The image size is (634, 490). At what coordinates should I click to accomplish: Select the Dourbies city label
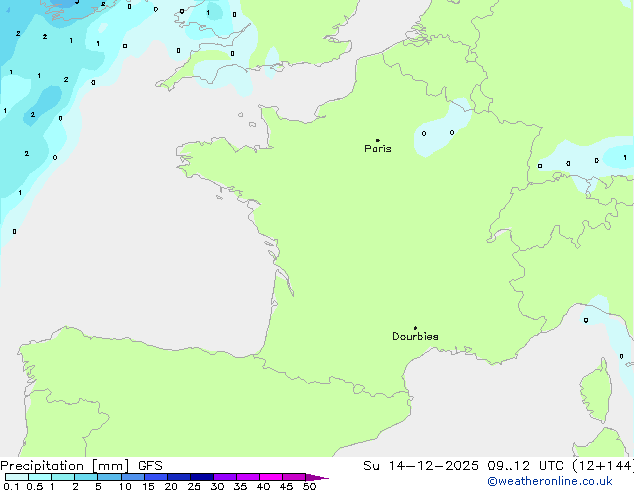pyautogui.click(x=415, y=336)
